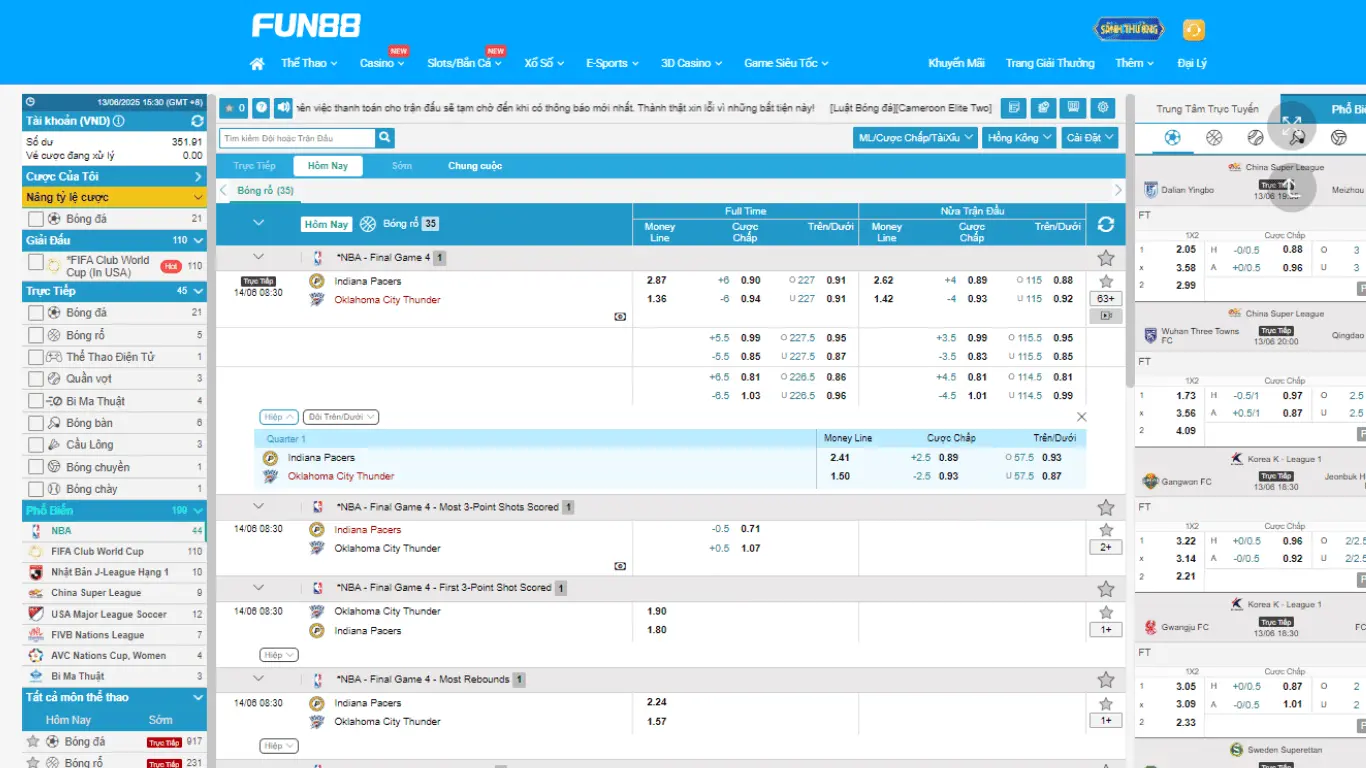Open the Khuyến Mãi promotions link
Image resolution: width=1366 pixels, height=768 pixels.
[x=956, y=63]
